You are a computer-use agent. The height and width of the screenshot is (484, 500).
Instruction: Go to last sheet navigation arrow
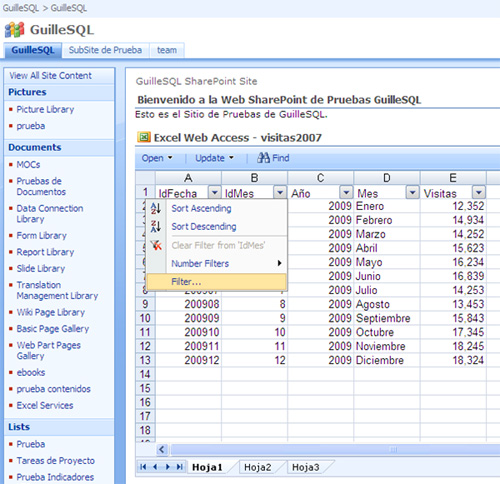[179, 467]
